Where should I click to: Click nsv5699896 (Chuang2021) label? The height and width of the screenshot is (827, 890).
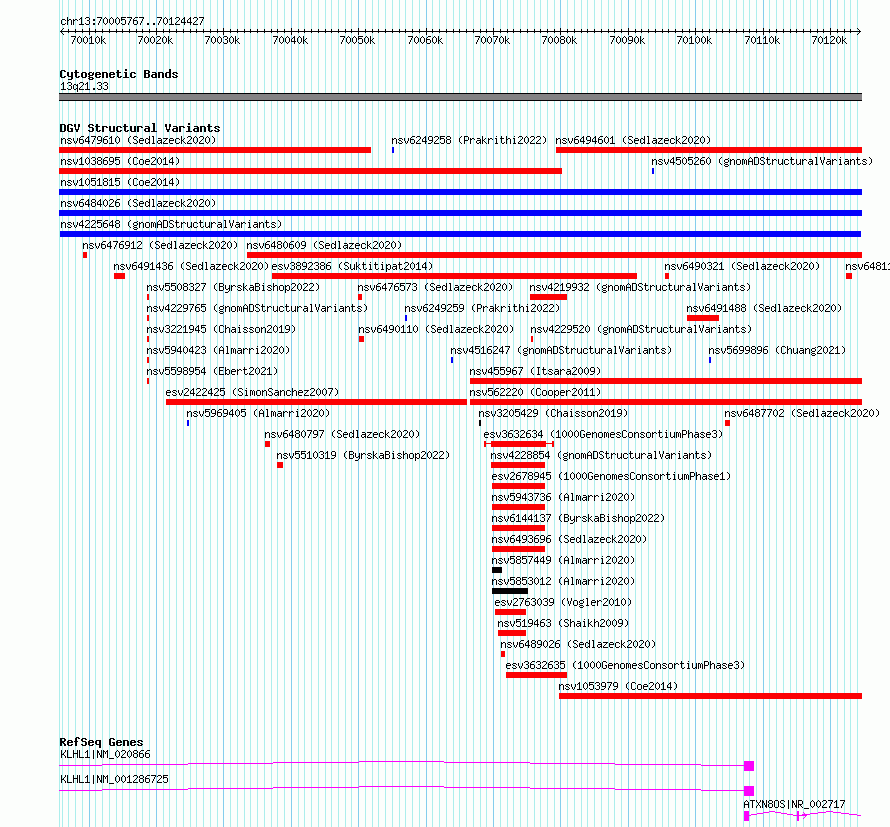point(777,350)
